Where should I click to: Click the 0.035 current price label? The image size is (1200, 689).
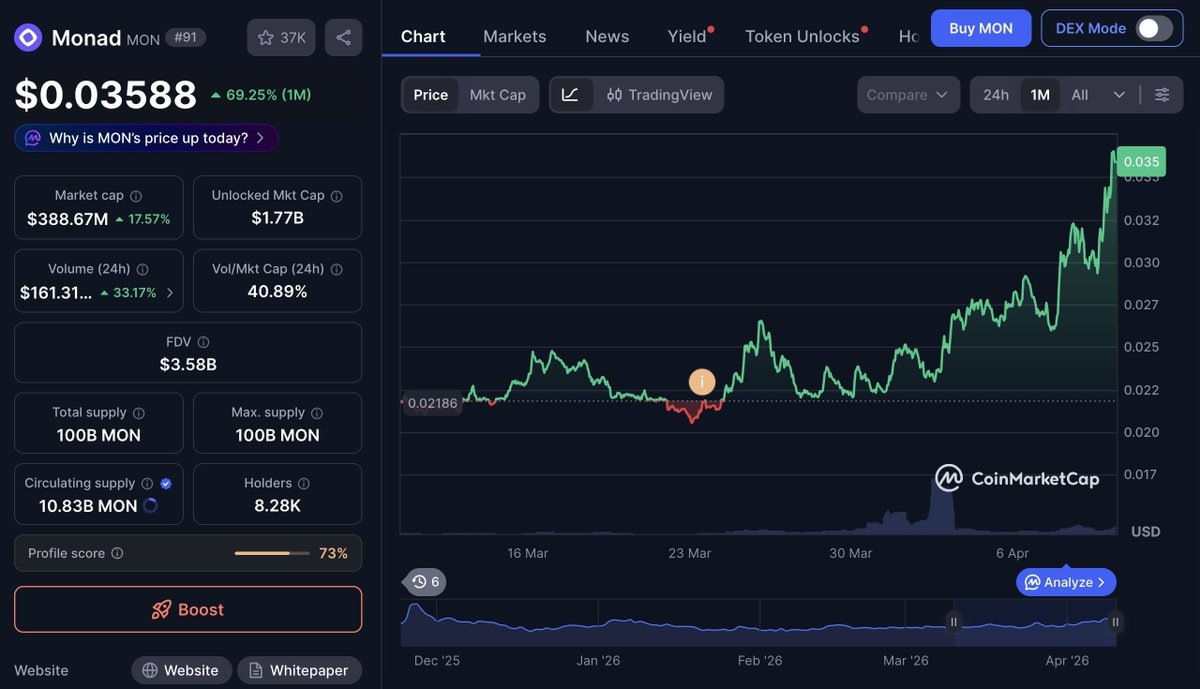coord(1141,162)
